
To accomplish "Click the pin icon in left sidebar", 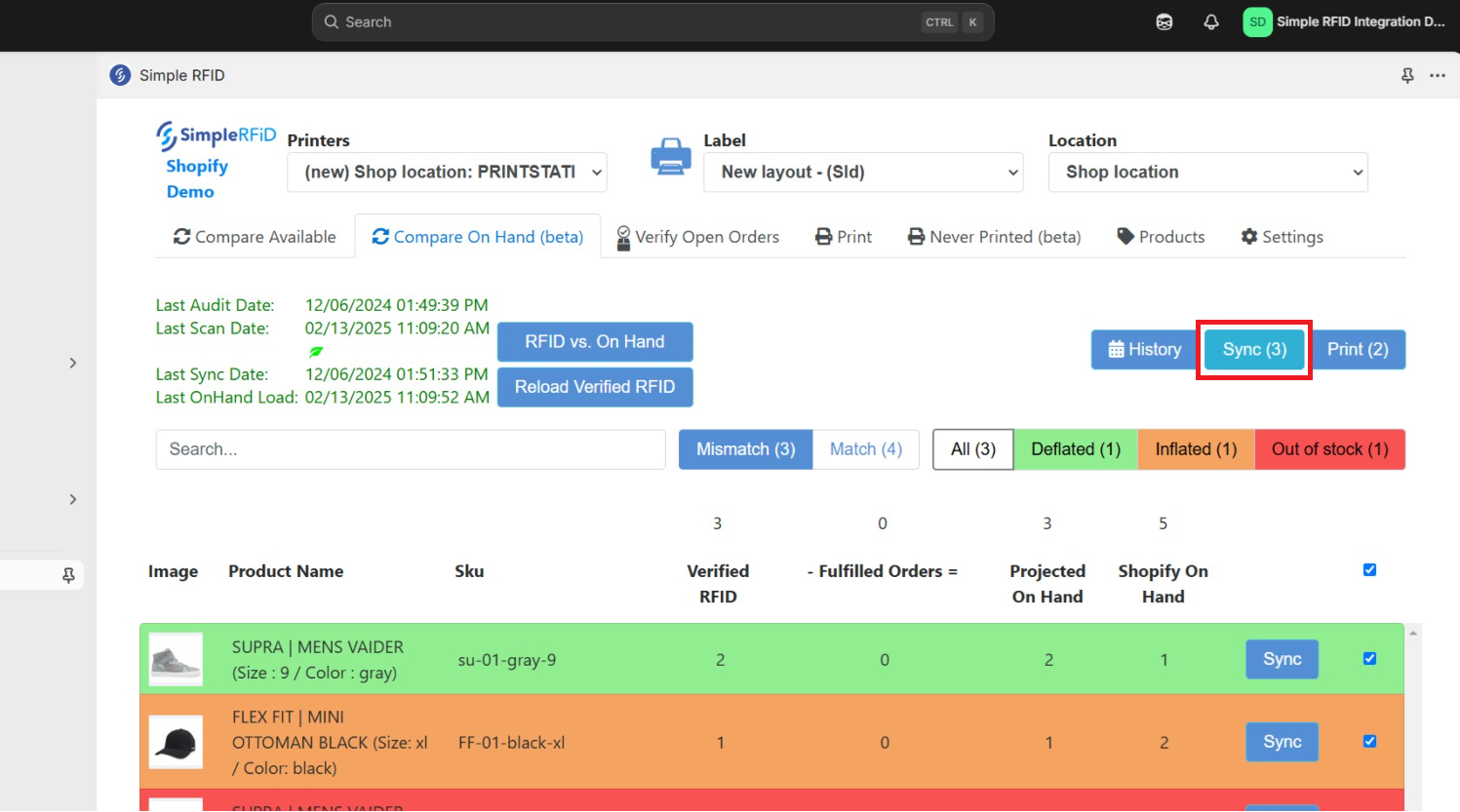I will click(x=68, y=575).
